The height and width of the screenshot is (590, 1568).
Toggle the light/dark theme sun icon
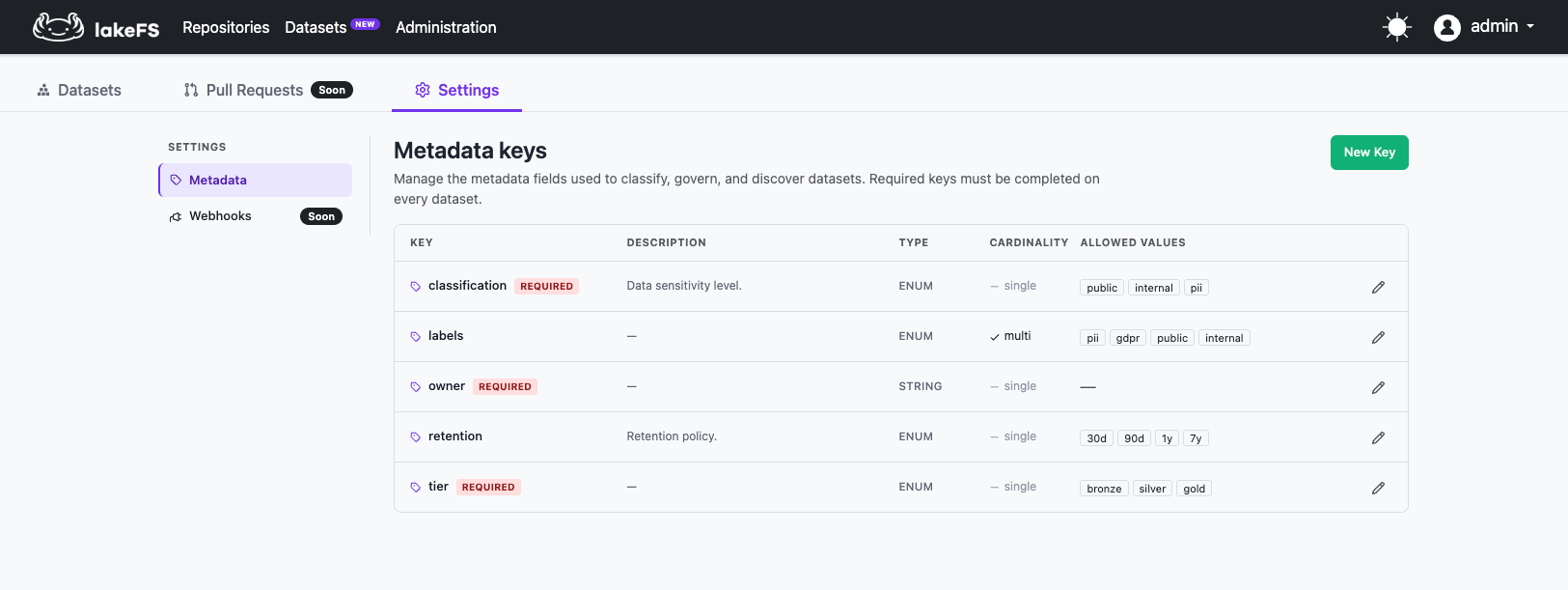(x=1396, y=27)
